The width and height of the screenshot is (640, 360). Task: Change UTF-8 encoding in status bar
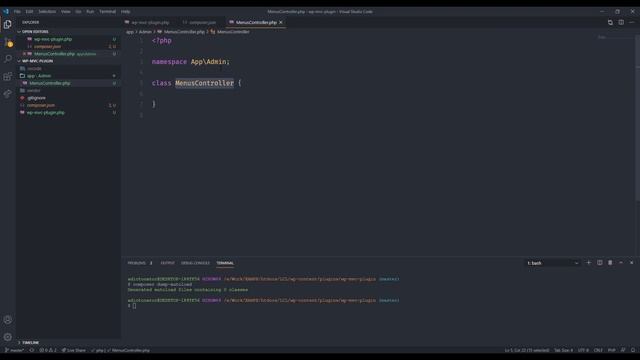tap(583, 350)
